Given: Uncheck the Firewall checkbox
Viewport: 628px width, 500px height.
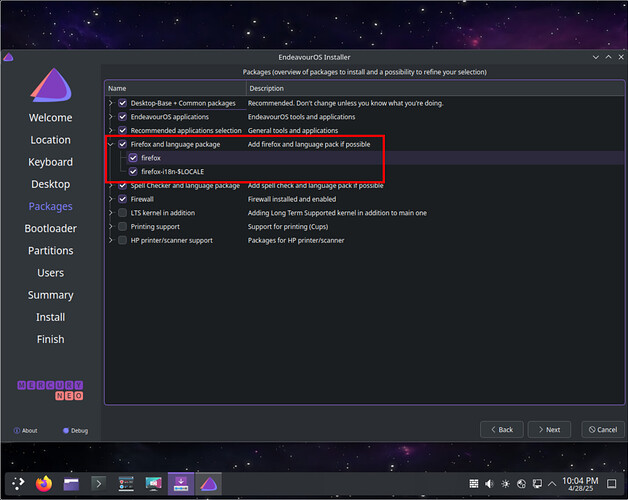Looking at the screenshot, I should (123, 199).
